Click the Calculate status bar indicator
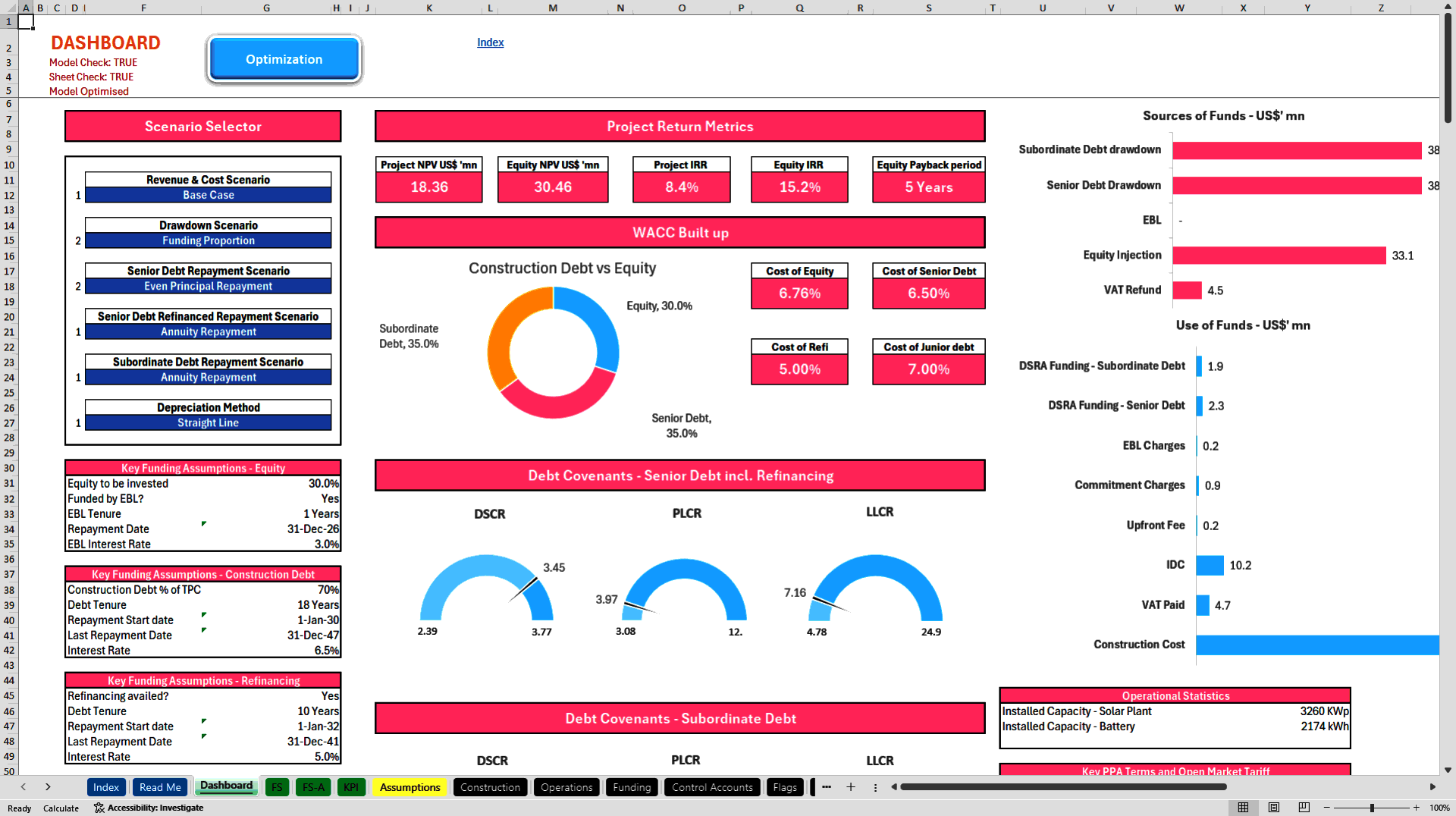The image size is (1456, 816). coord(61,808)
